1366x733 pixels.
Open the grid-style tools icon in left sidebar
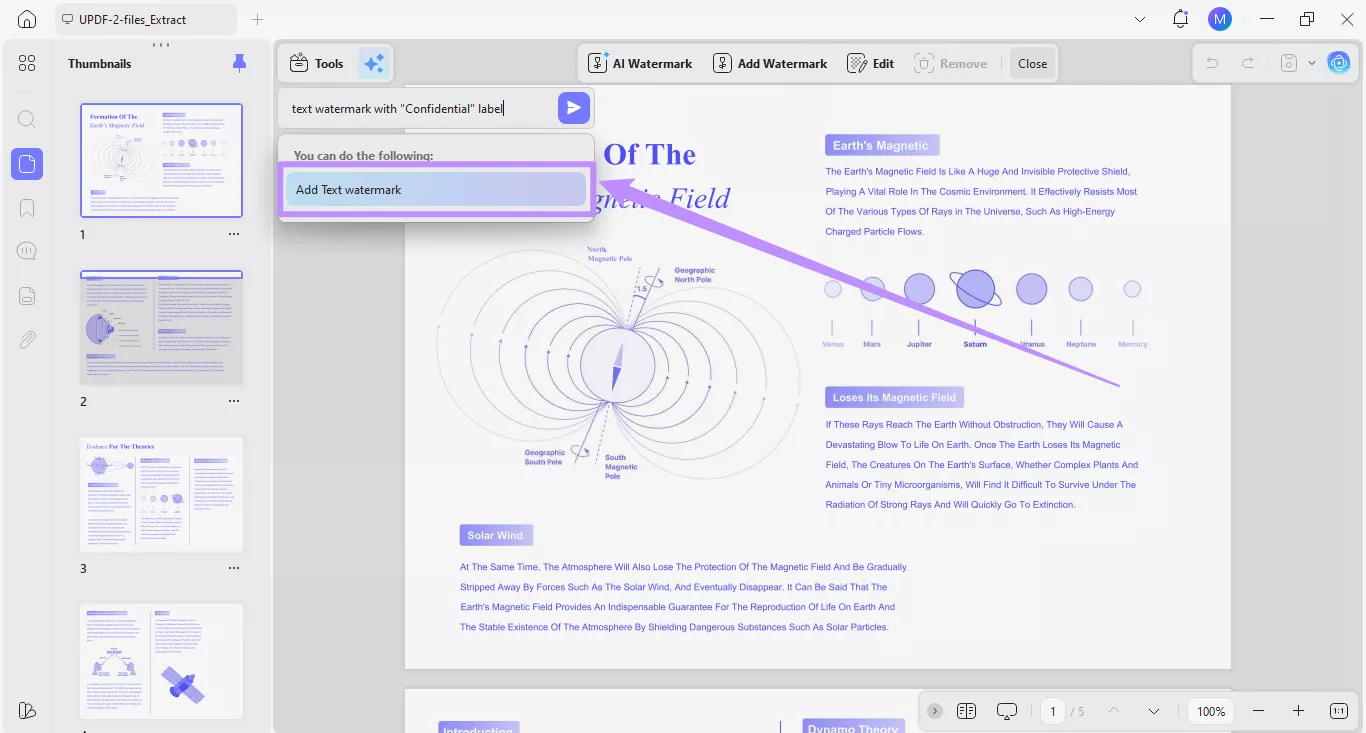[x=27, y=63]
